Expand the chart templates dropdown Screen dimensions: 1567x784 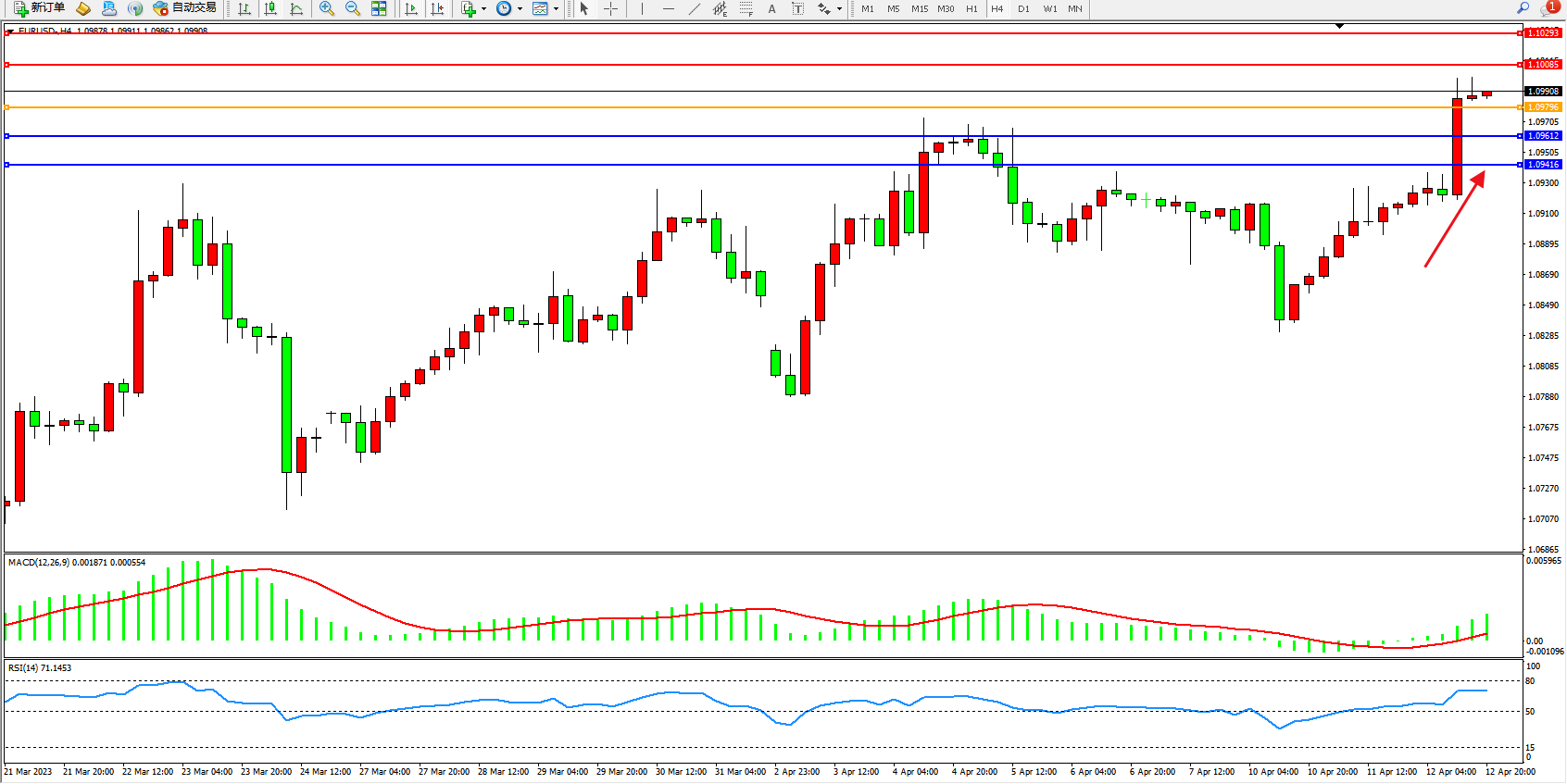(x=556, y=8)
